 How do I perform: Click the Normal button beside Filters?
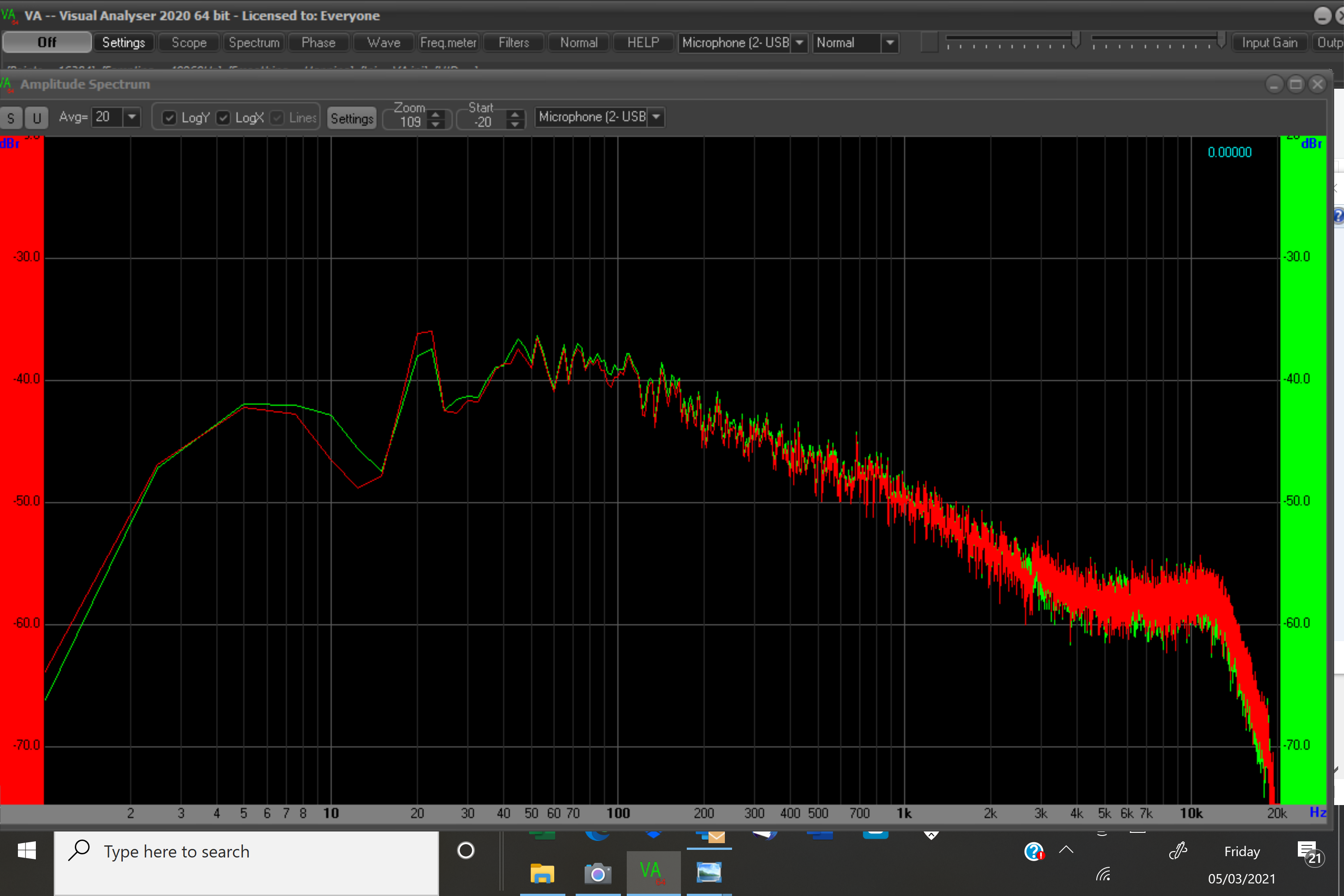point(579,42)
